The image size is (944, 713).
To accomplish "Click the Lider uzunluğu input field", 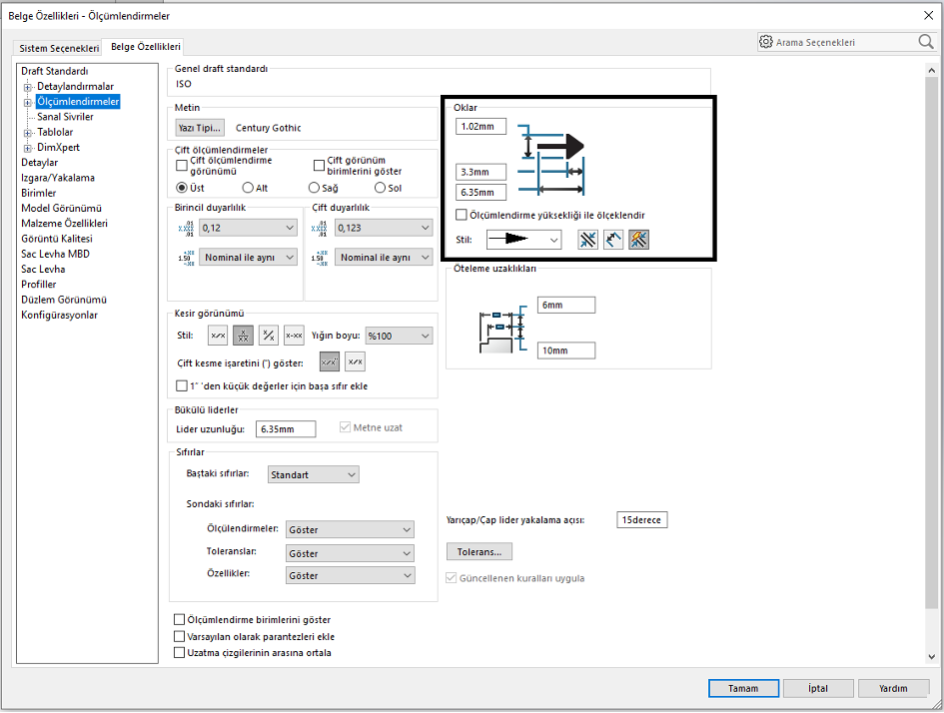I will (285, 429).
